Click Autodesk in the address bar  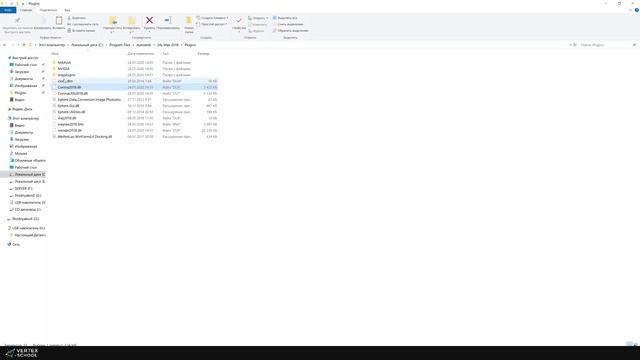click(144, 45)
